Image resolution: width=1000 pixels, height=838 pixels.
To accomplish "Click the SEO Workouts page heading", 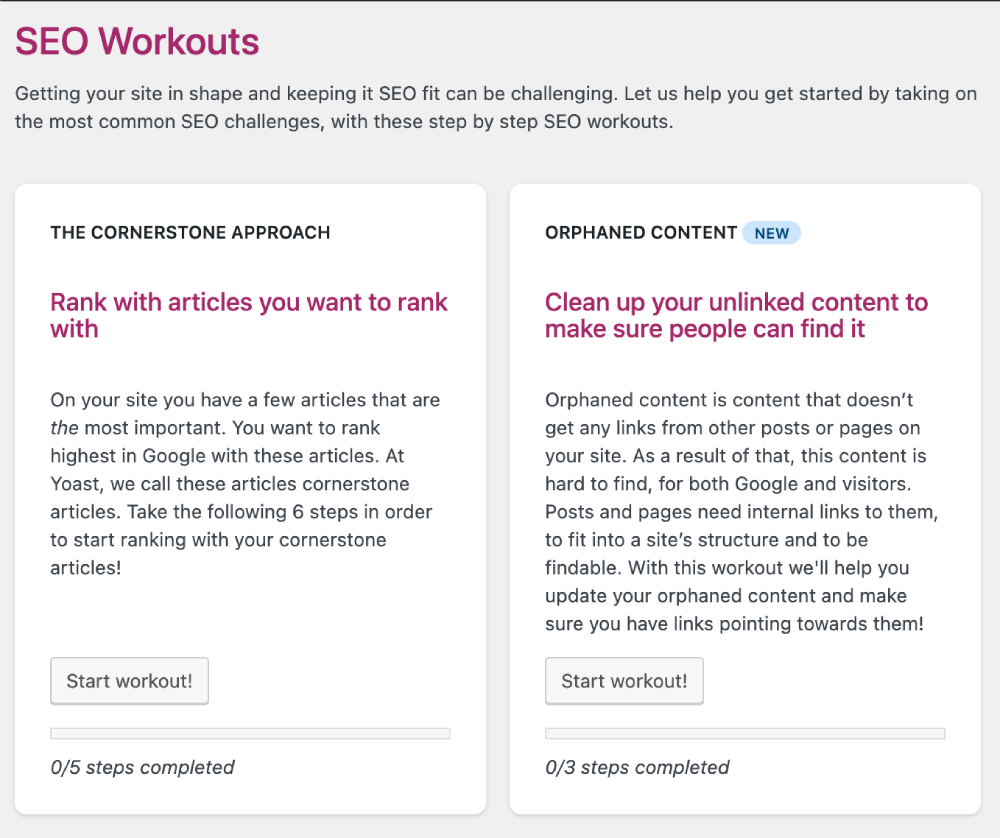I will 137,41.
